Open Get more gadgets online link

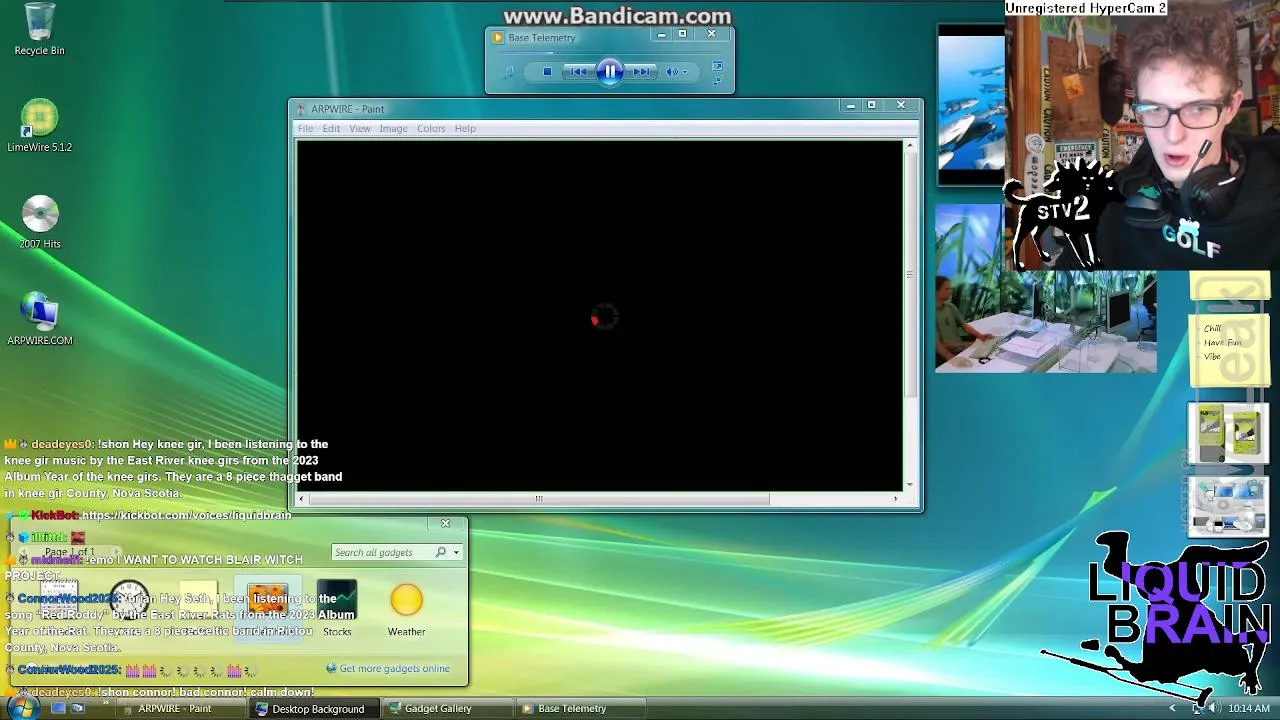tap(394, 668)
